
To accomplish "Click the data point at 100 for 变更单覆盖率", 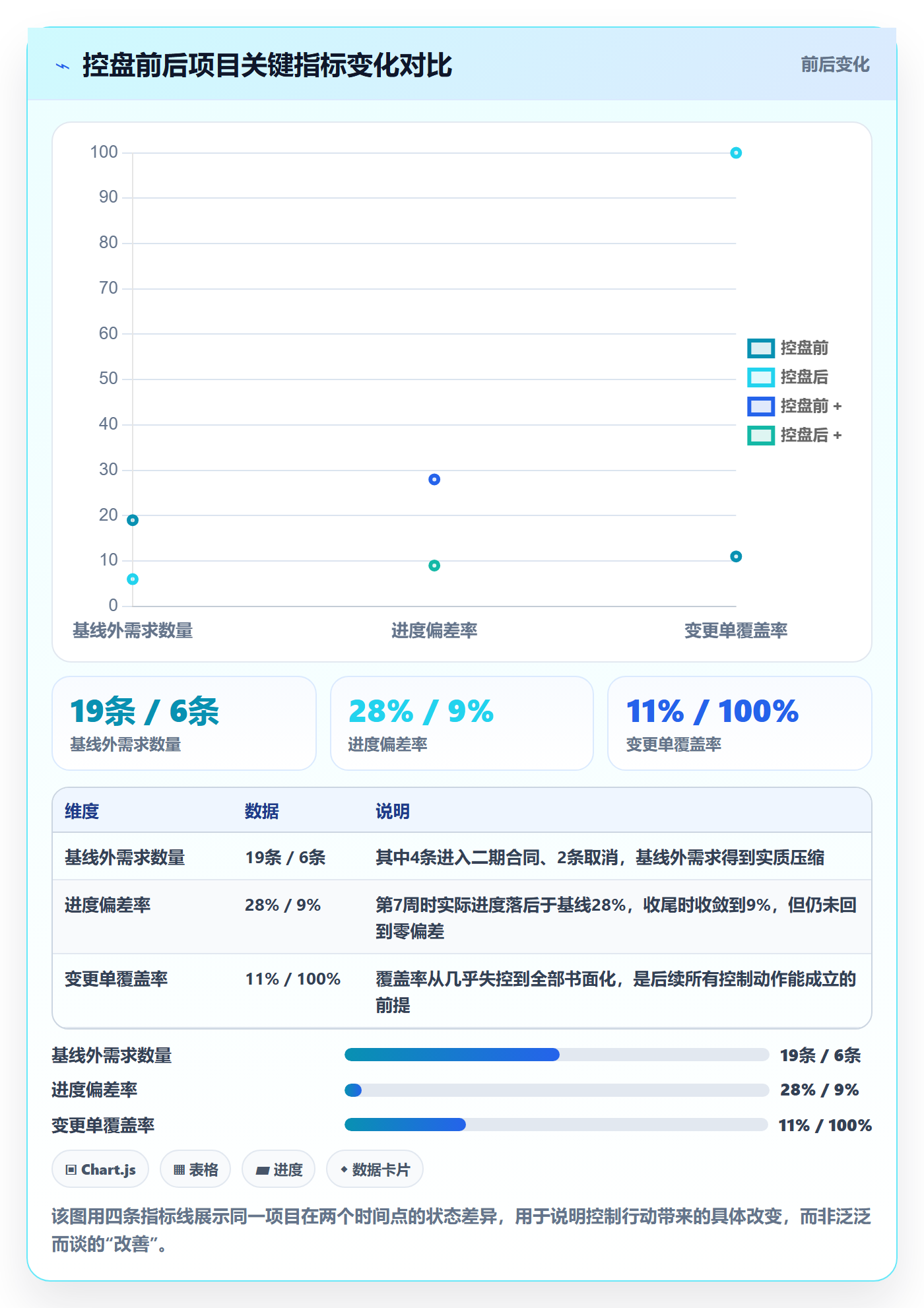I will click(x=736, y=153).
